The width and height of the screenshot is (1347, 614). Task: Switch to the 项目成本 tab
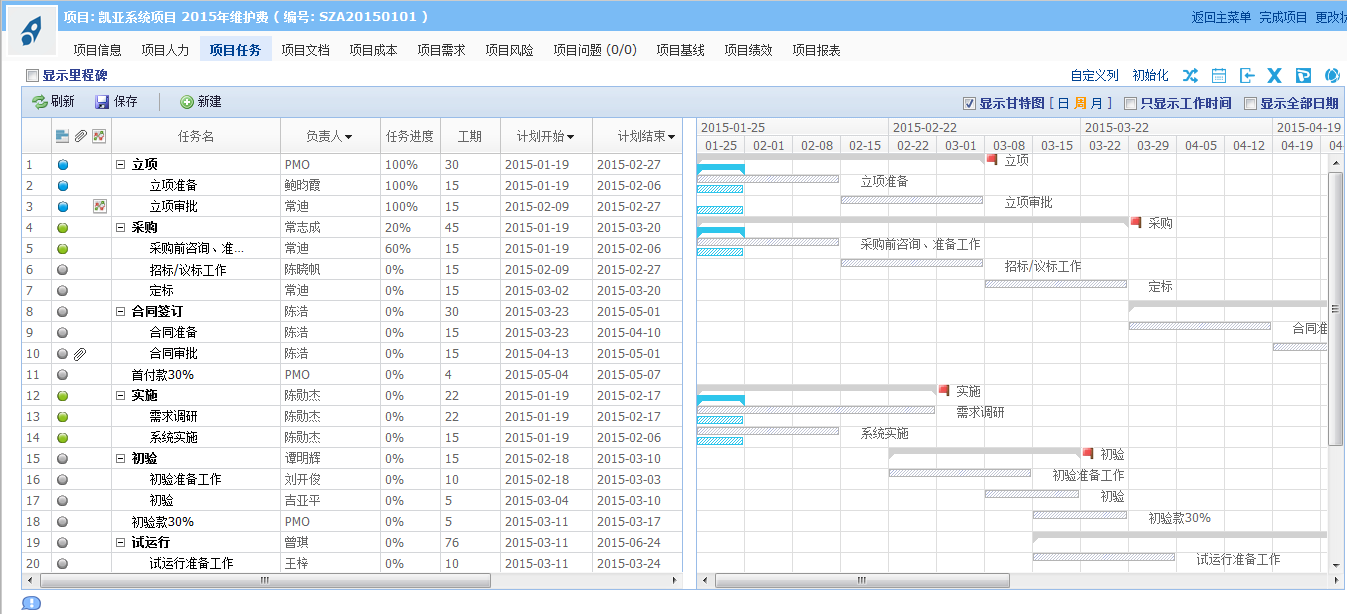click(x=373, y=50)
